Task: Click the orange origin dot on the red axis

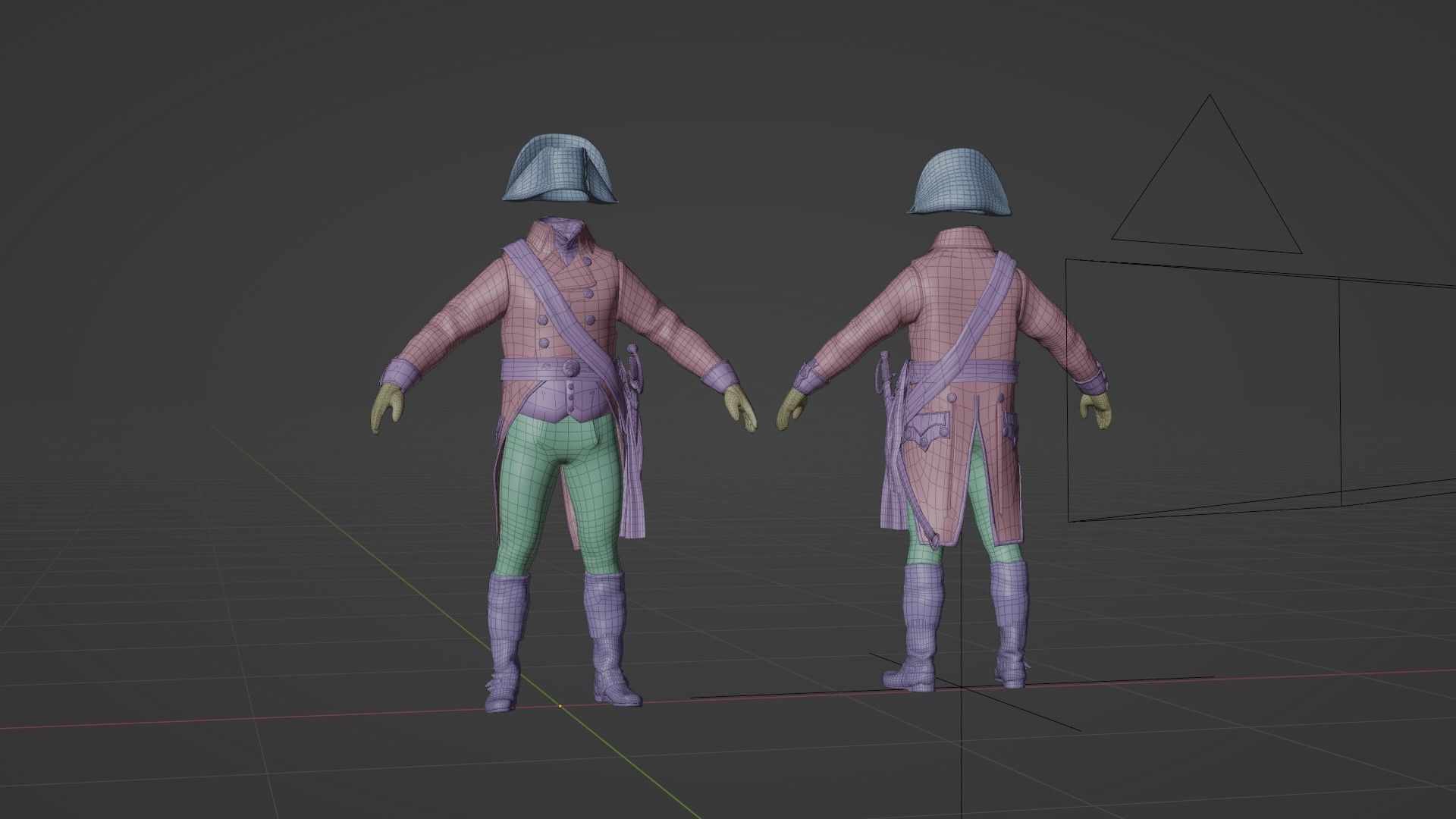Action: pos(560,706)
